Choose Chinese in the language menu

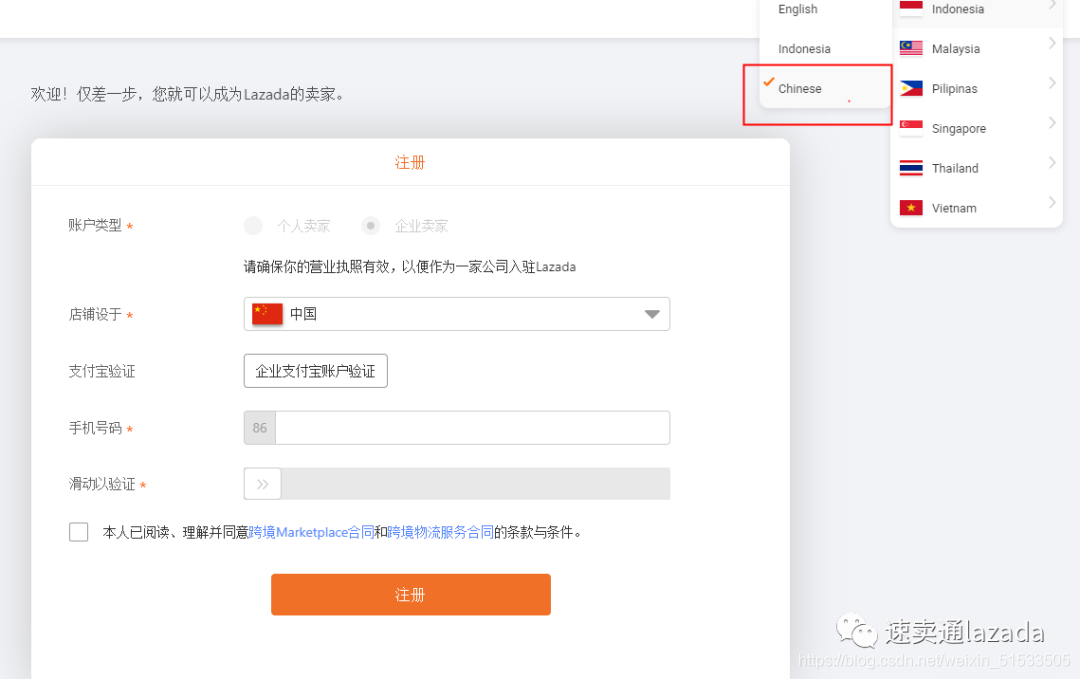(800, 89)
